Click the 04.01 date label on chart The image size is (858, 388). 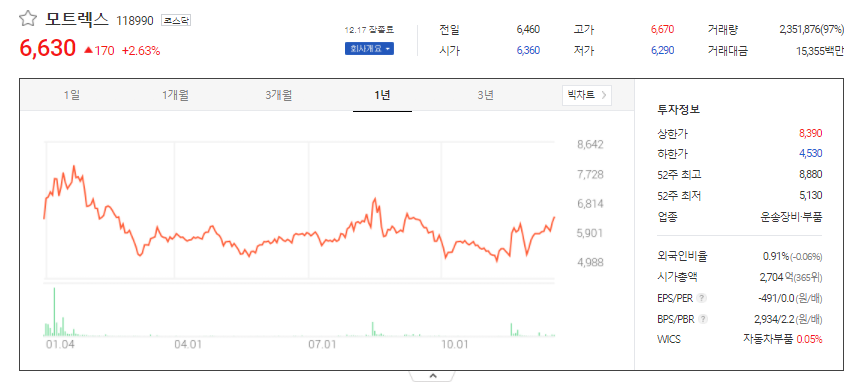[x=188, y=345]
